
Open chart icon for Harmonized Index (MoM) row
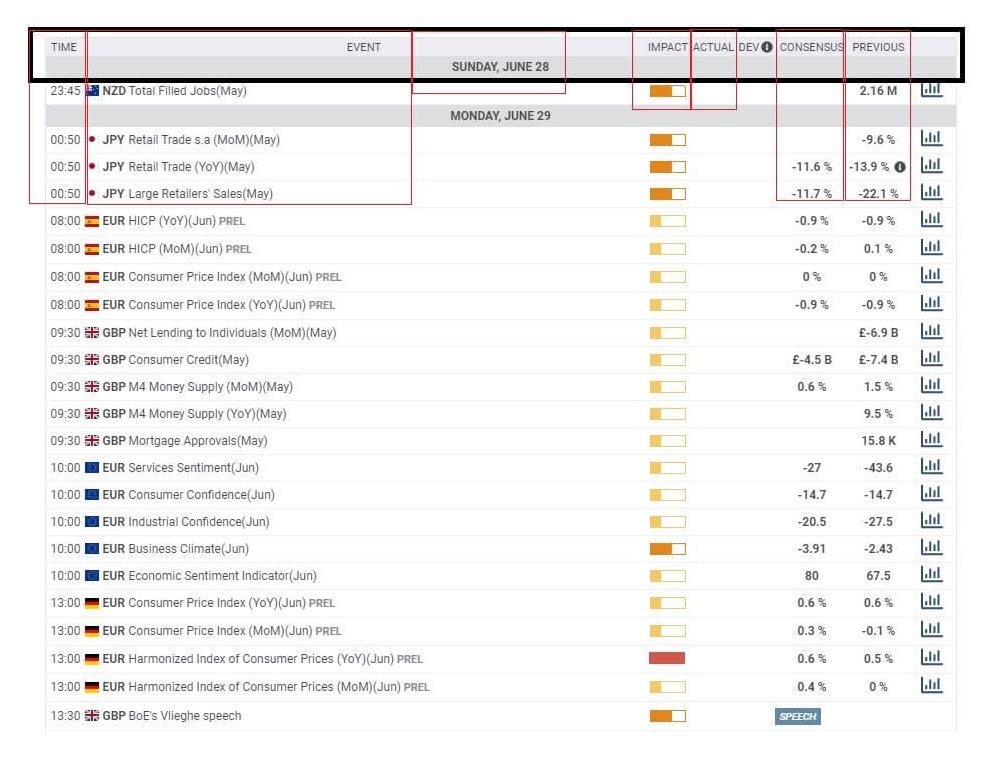click(931, 685)
